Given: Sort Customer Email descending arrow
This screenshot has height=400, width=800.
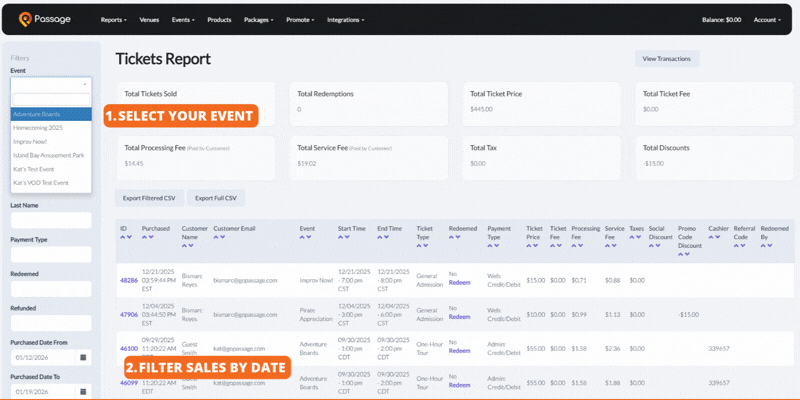Looking at the screenshot, I should (x=222, y=237).
